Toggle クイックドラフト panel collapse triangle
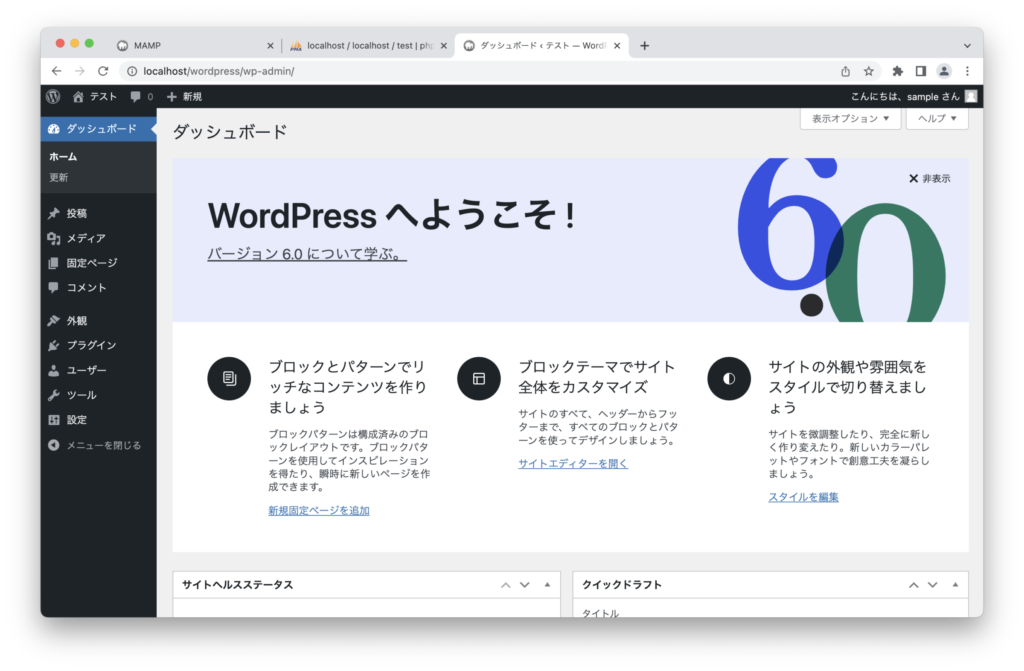The width and height of the screenshot is (1024, 671). [x=955, y=585]
